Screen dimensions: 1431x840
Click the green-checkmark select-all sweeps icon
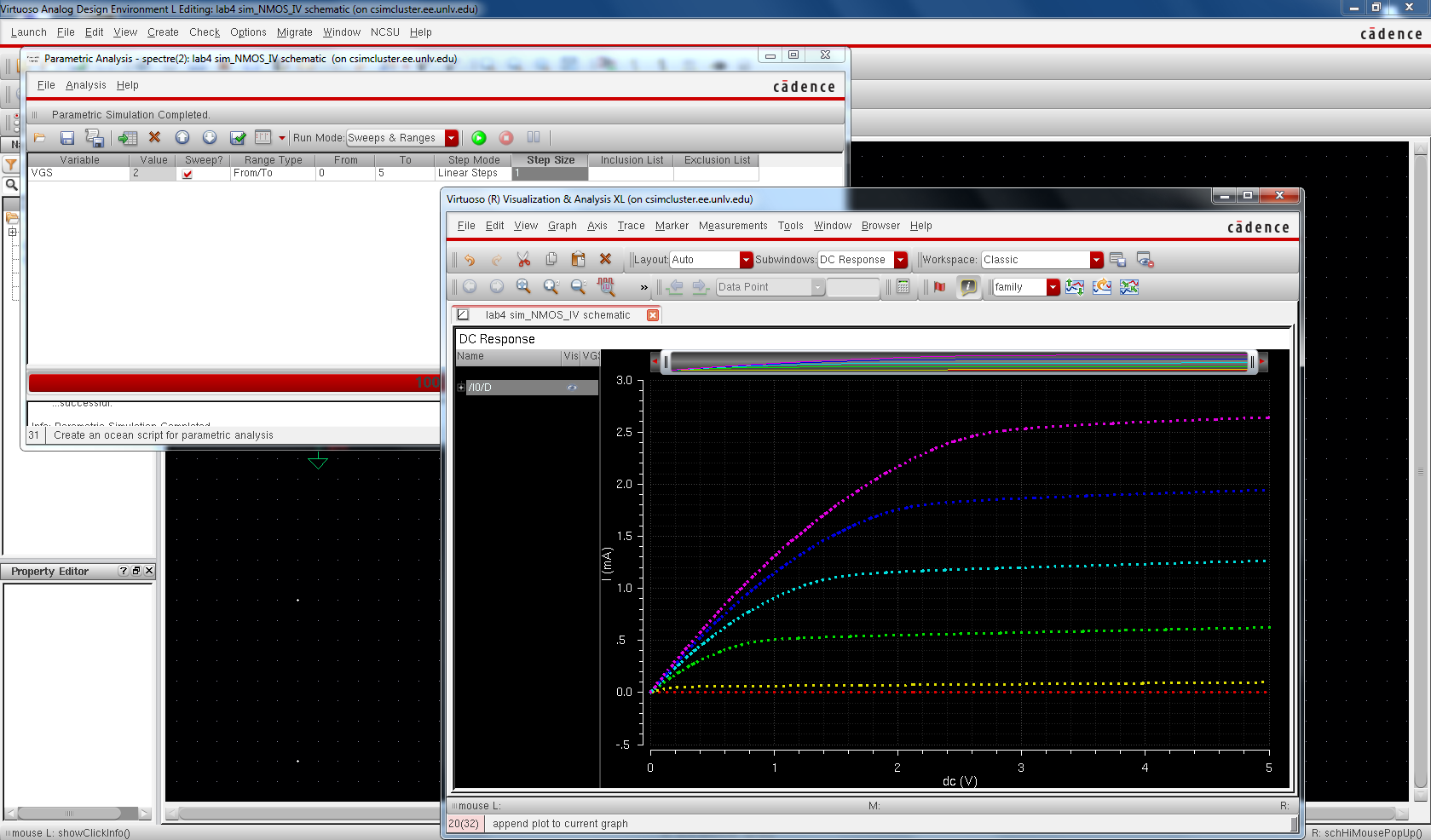[238, 137]
